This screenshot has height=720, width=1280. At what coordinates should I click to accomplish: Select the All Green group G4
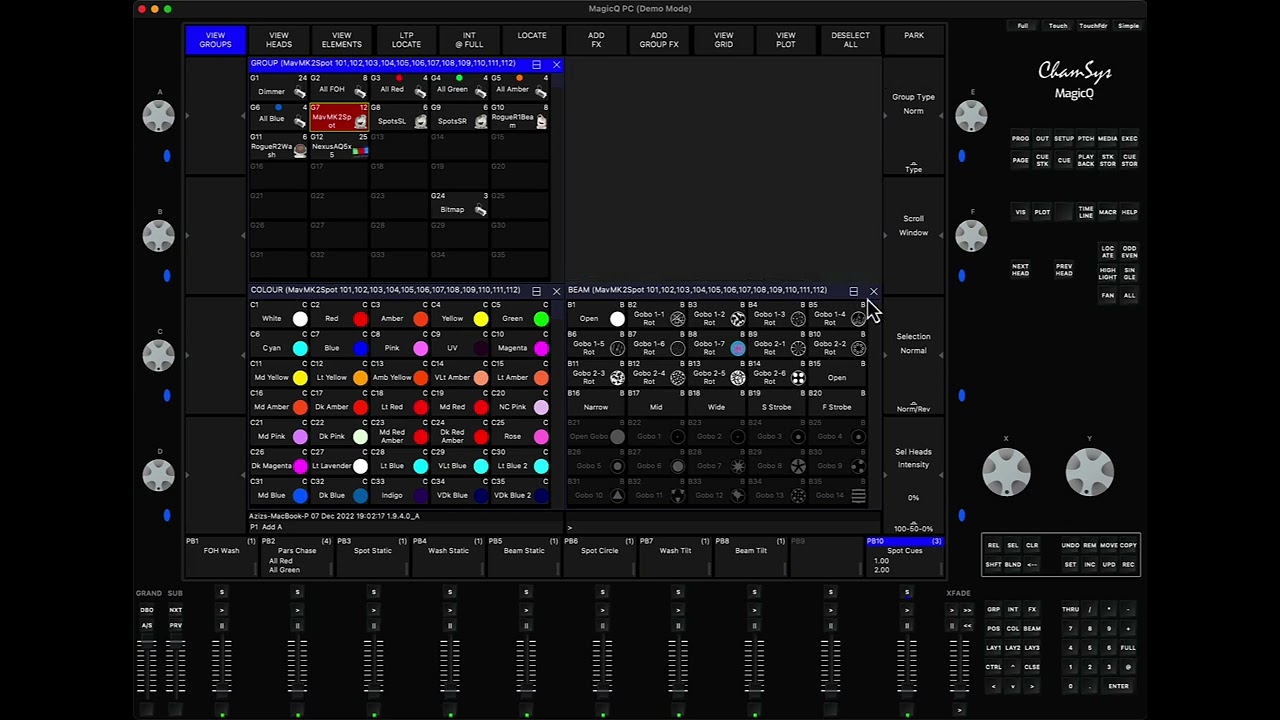click(459, 87)
